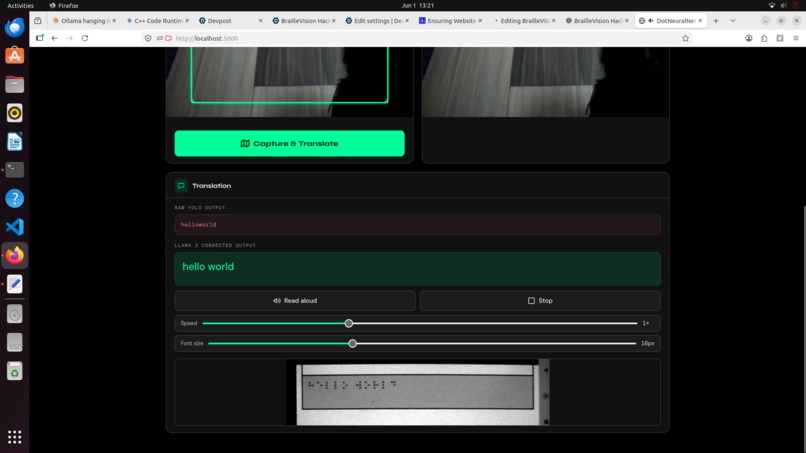
Task: Open the disc drive icon in the dock
Action: [x=14, y=314]
